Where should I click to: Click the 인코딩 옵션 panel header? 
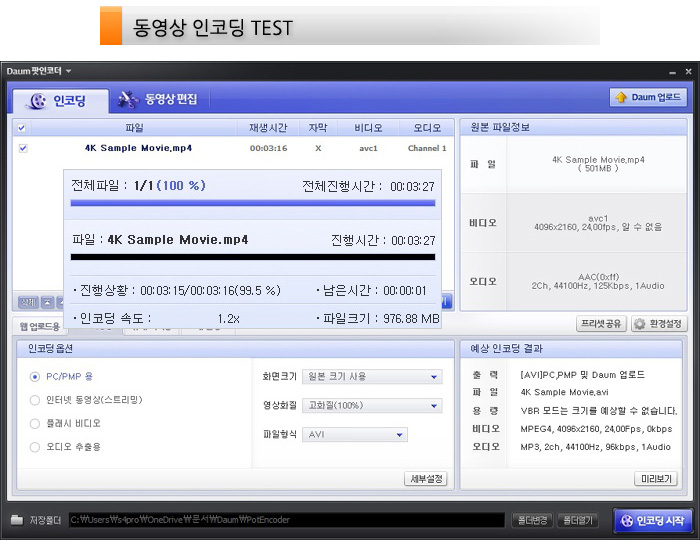pos(235,349)
